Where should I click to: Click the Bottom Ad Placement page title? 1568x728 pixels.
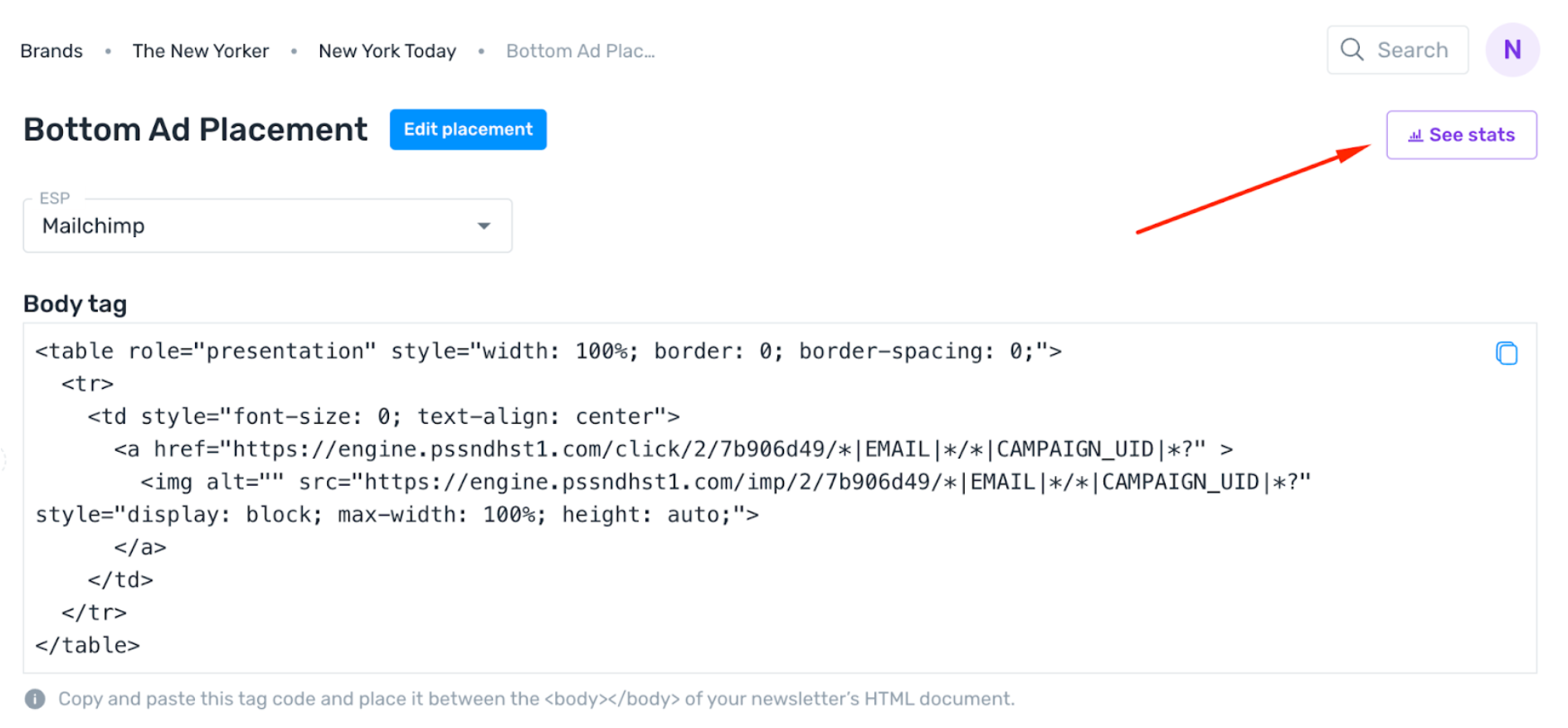[195, 129]
